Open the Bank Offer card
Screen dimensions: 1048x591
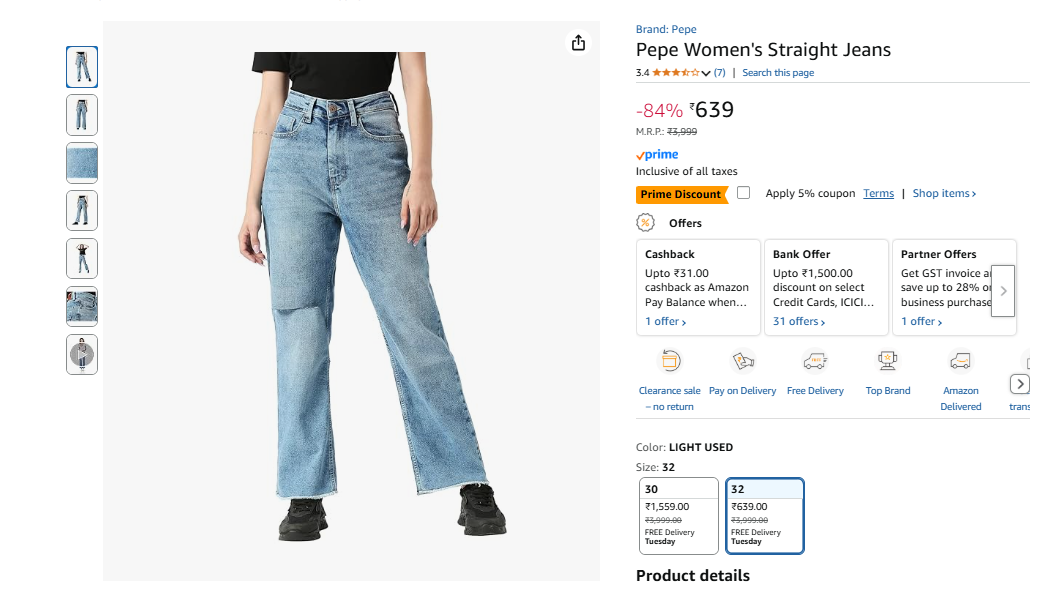click(826, 287)
